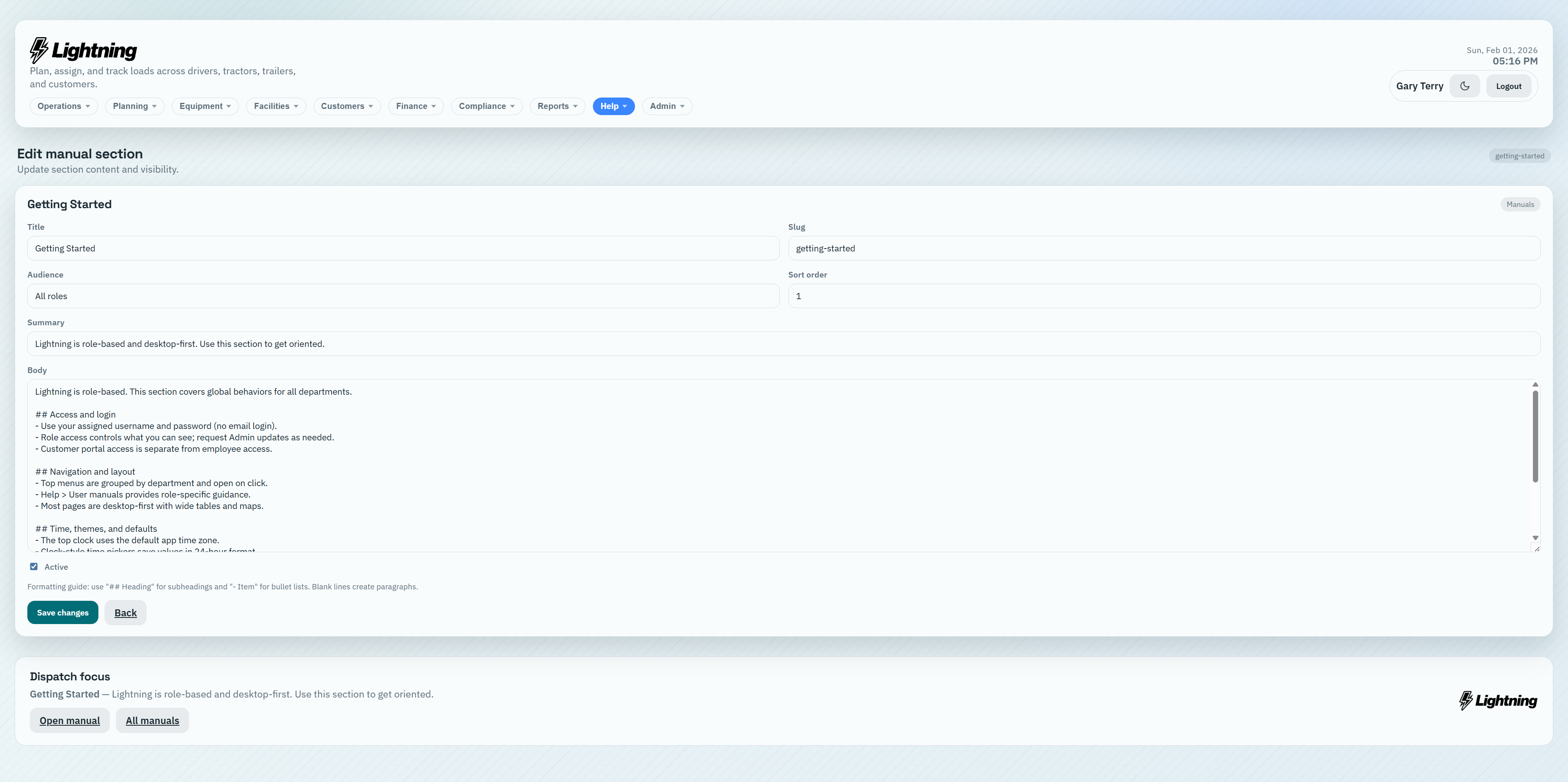
Task: Click the Save changes button
Action: click(x=62, y=612)
